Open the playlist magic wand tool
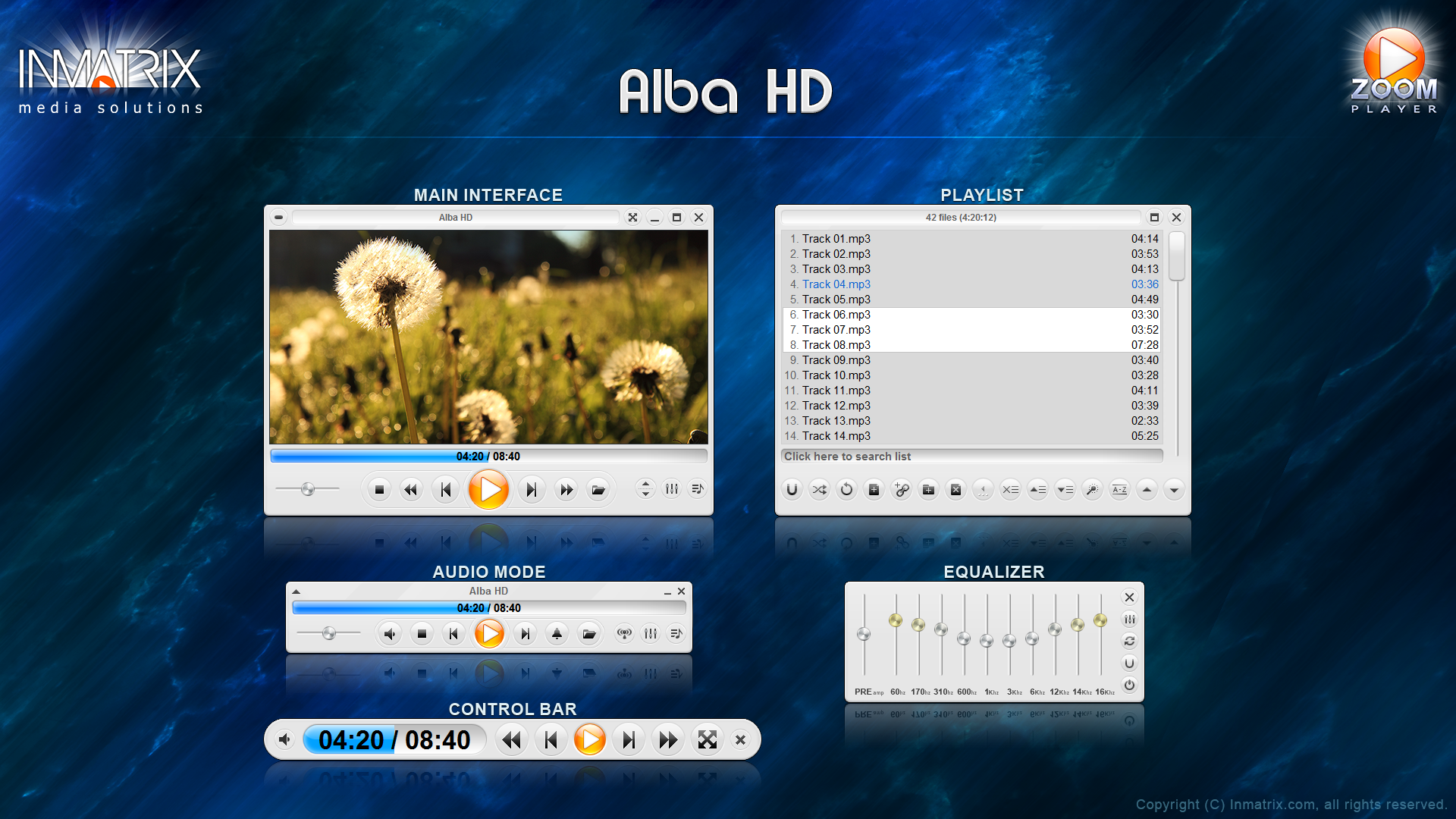This screenshot has height=819, width=1456. click(x=1092, y=490)
